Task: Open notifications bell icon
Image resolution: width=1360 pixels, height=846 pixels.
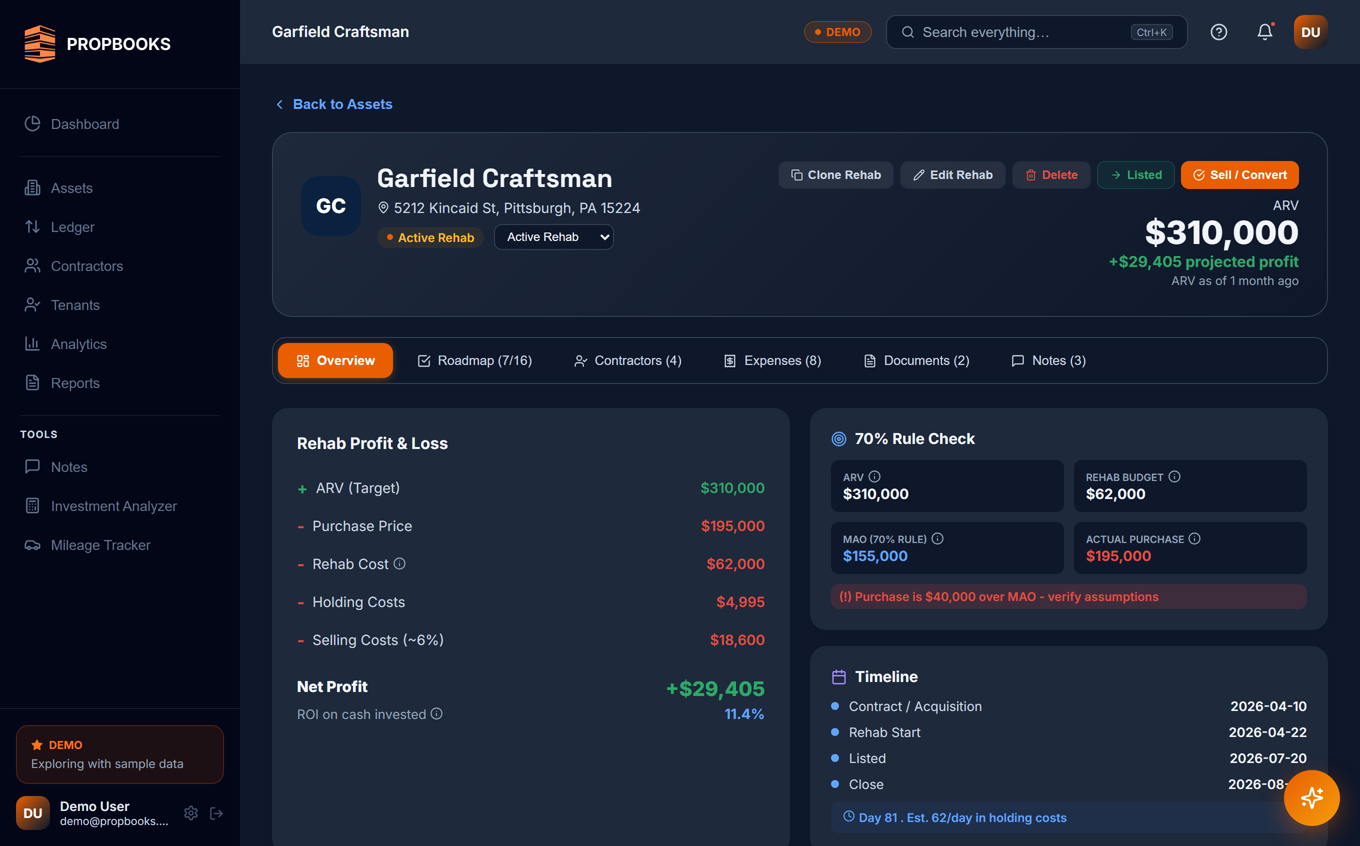Action: 1265,32
